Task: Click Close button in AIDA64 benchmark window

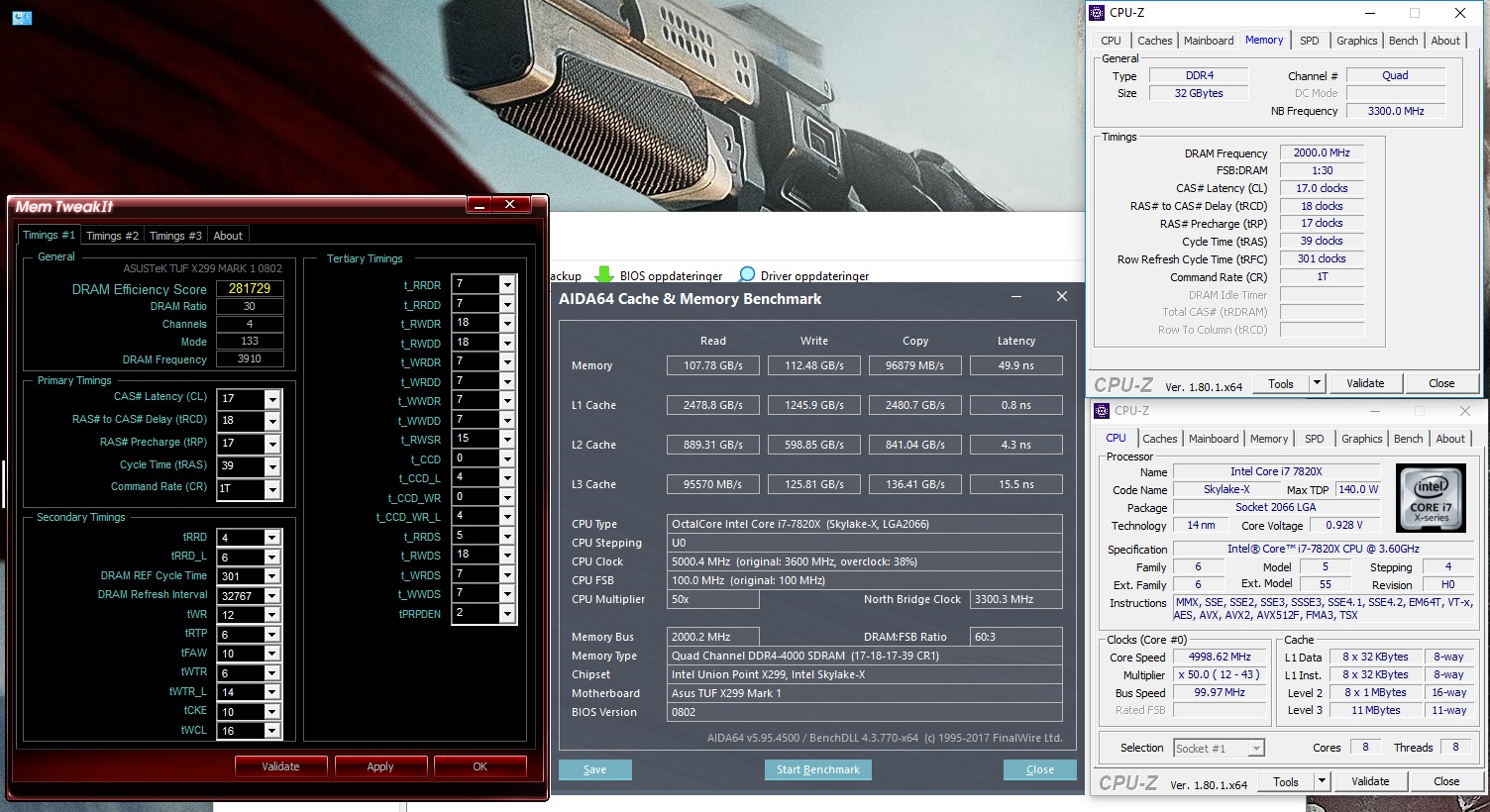Action: [x=1040, y=769]
